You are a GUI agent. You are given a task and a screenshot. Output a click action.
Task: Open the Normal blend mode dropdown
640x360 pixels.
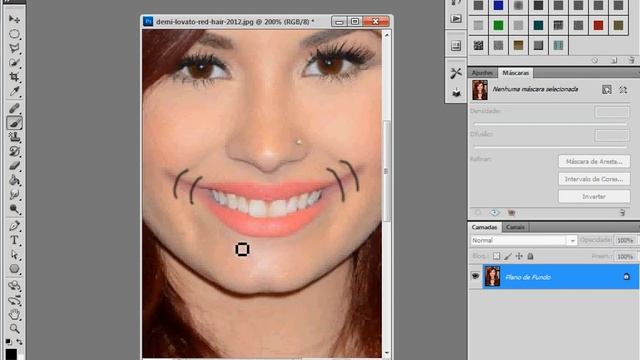pos(523,240)
